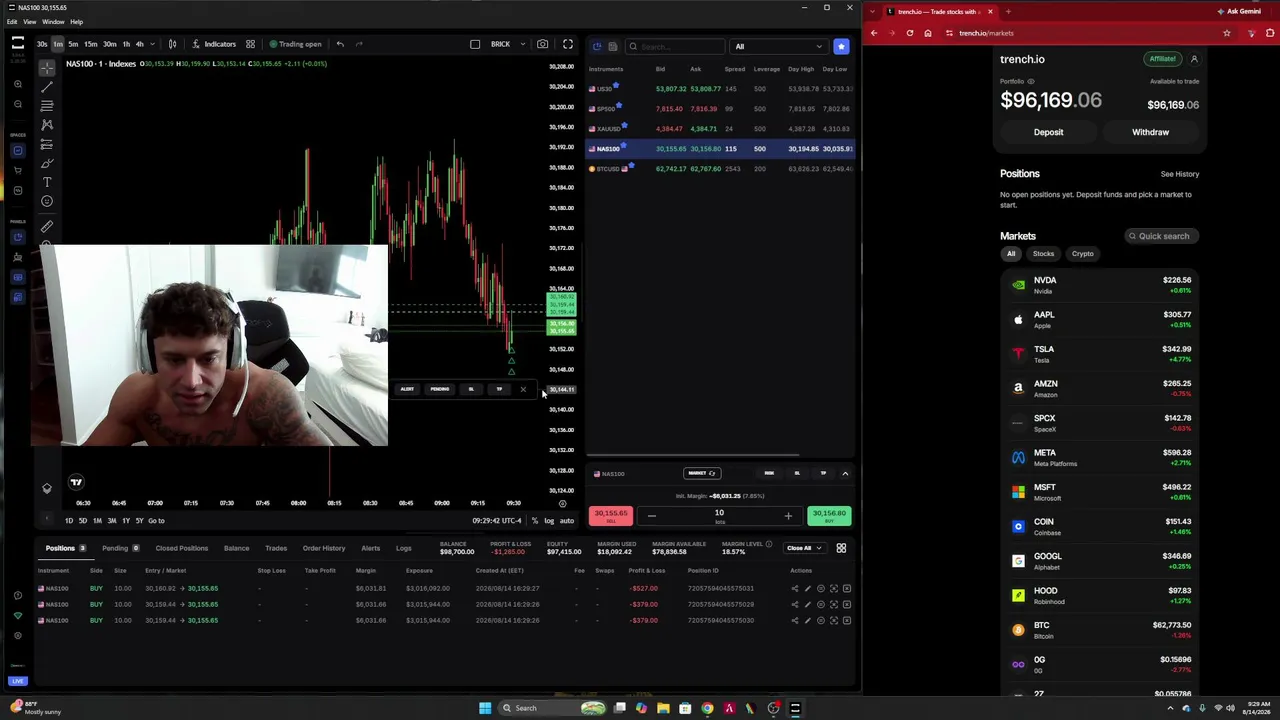The image size is (1280, 720).
Task: Select the ruler measure tool
Action: click(x=47, y=227)
